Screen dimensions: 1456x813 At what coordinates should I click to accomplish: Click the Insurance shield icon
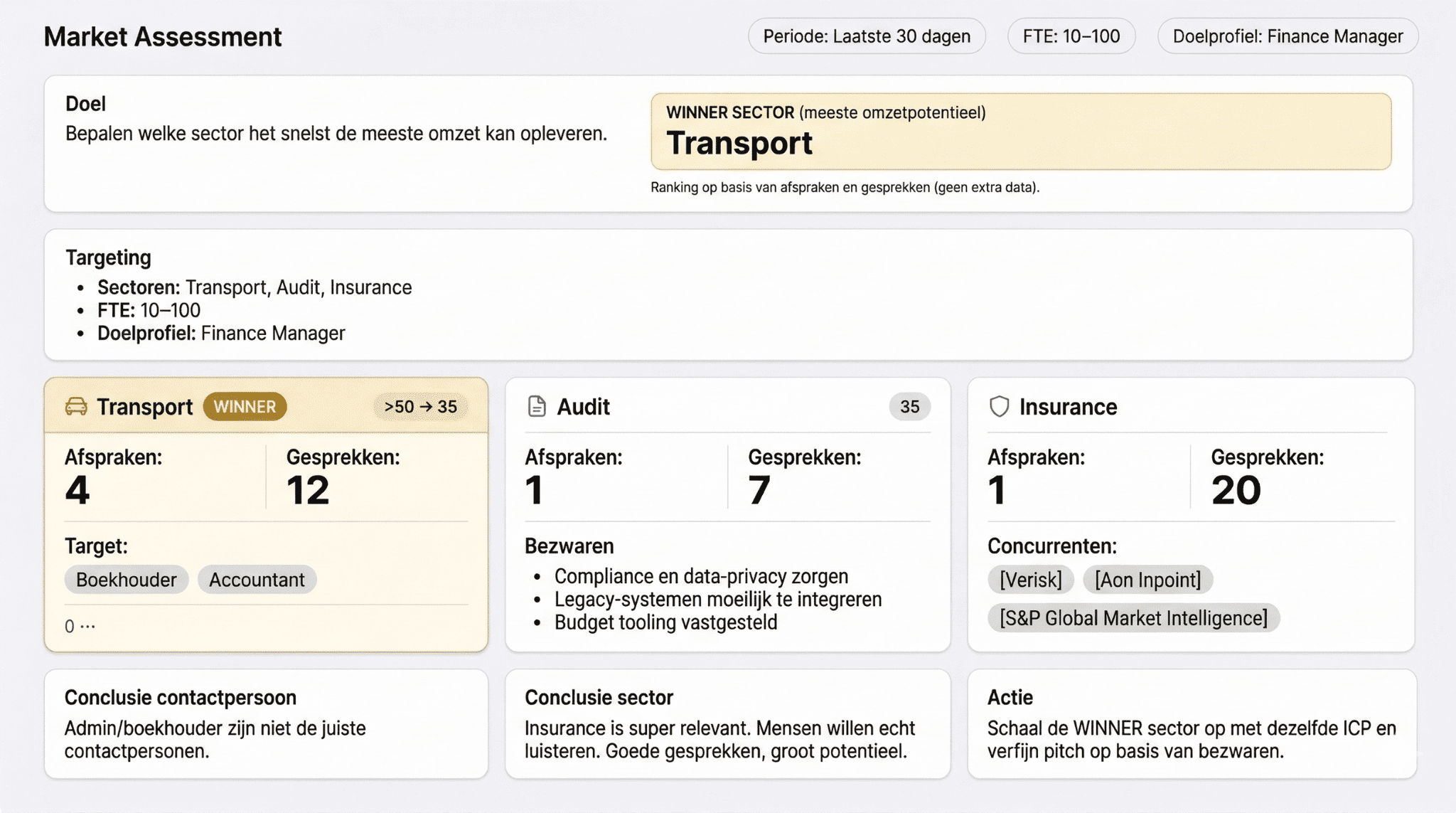(999, 406)
